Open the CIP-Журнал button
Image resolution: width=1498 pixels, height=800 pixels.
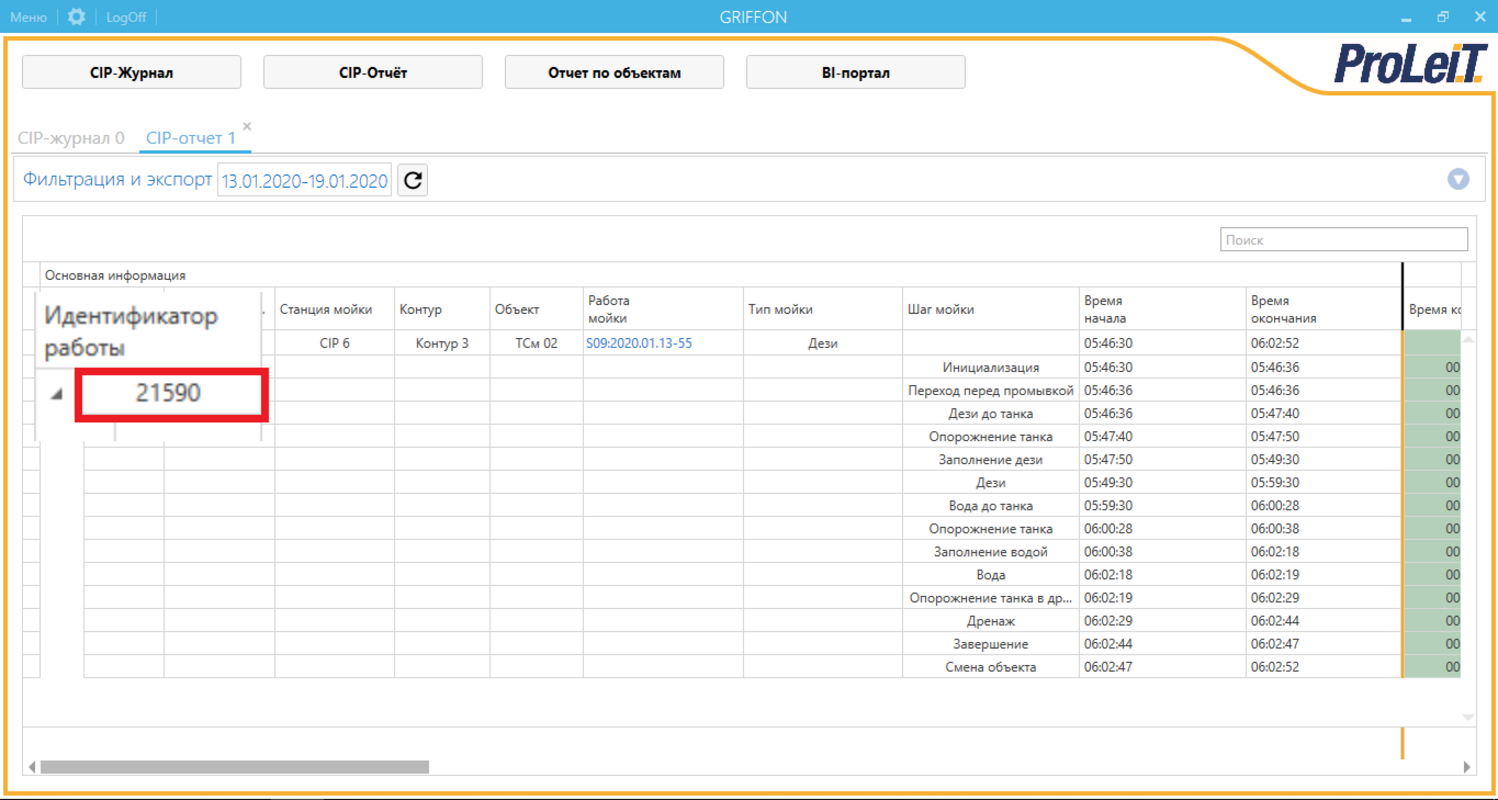tap(132, 72)
